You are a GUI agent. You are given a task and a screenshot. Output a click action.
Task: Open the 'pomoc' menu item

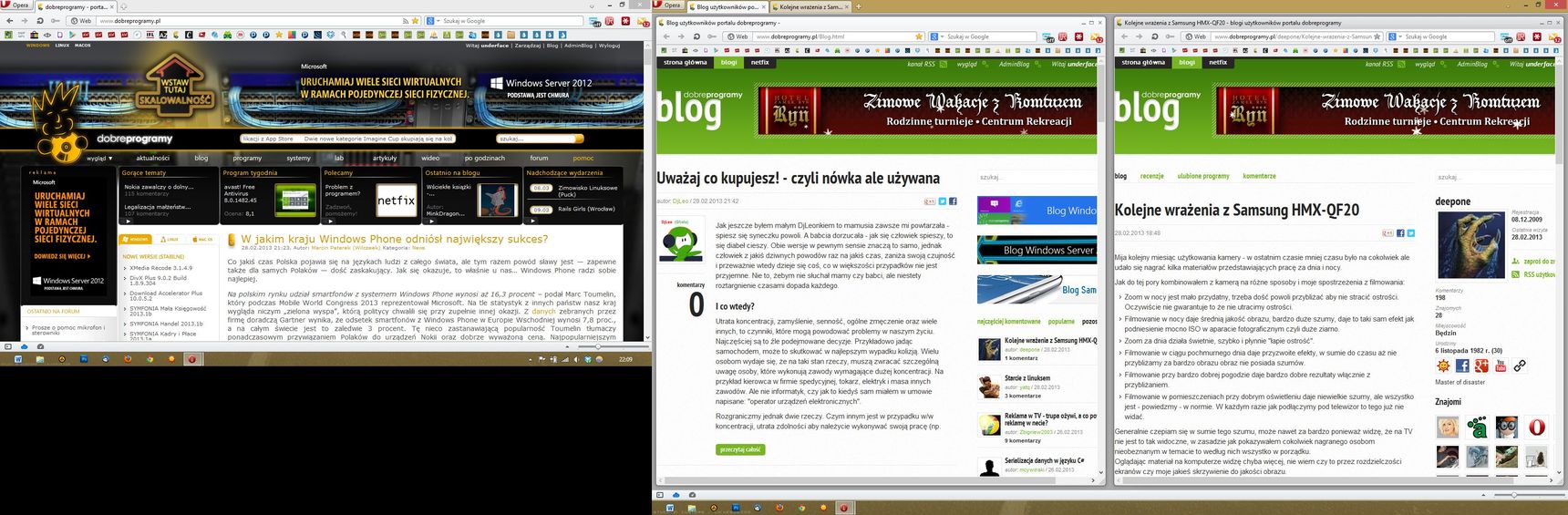point(583,158)
